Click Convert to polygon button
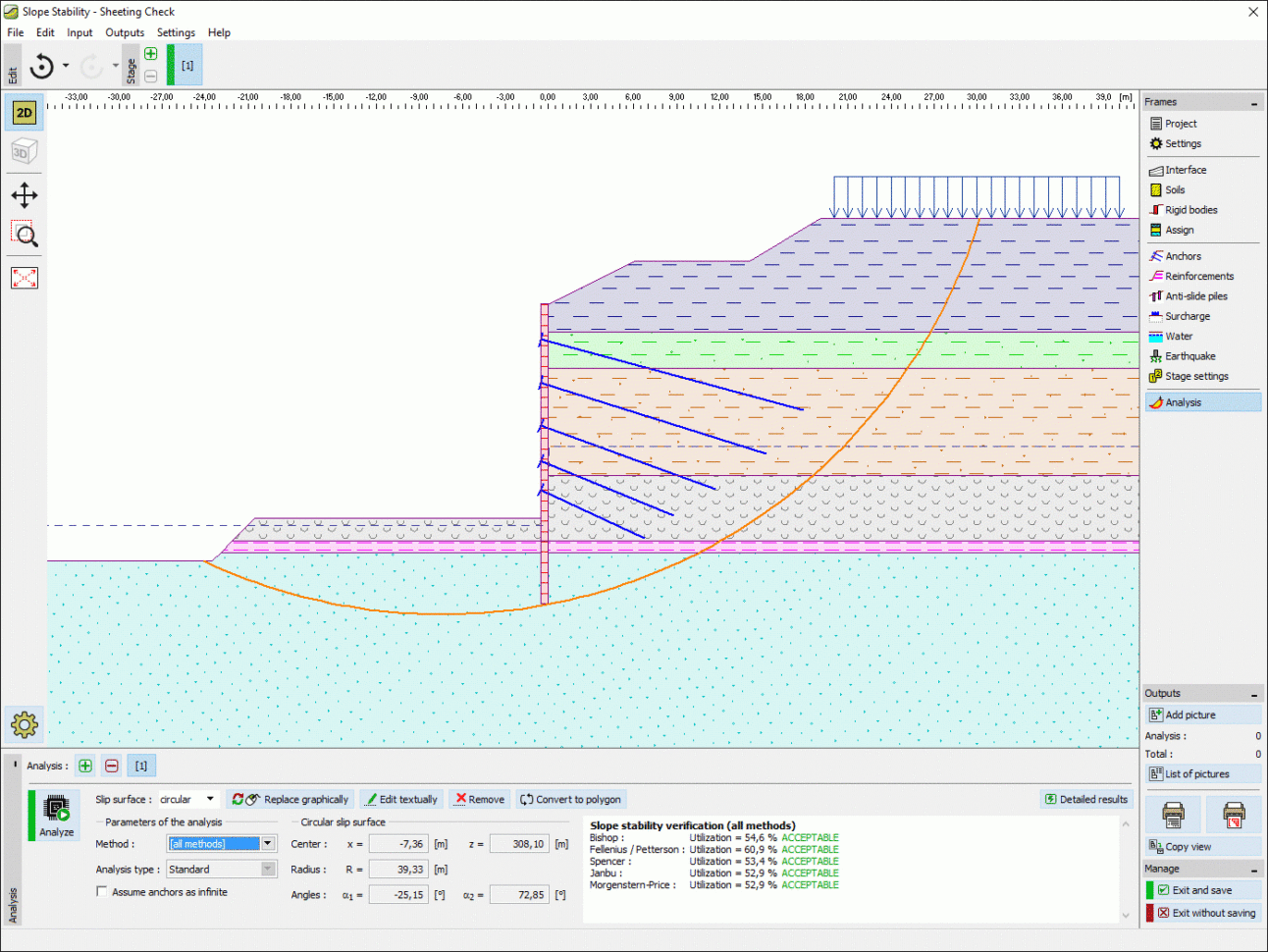Viewport: 1268px width, 952px height. tap(570, 799)
